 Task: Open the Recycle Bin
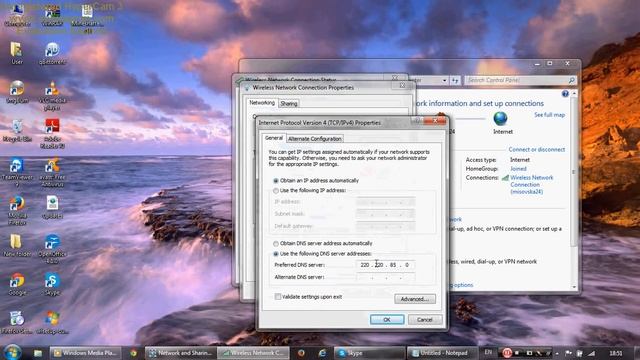point(17,131)
